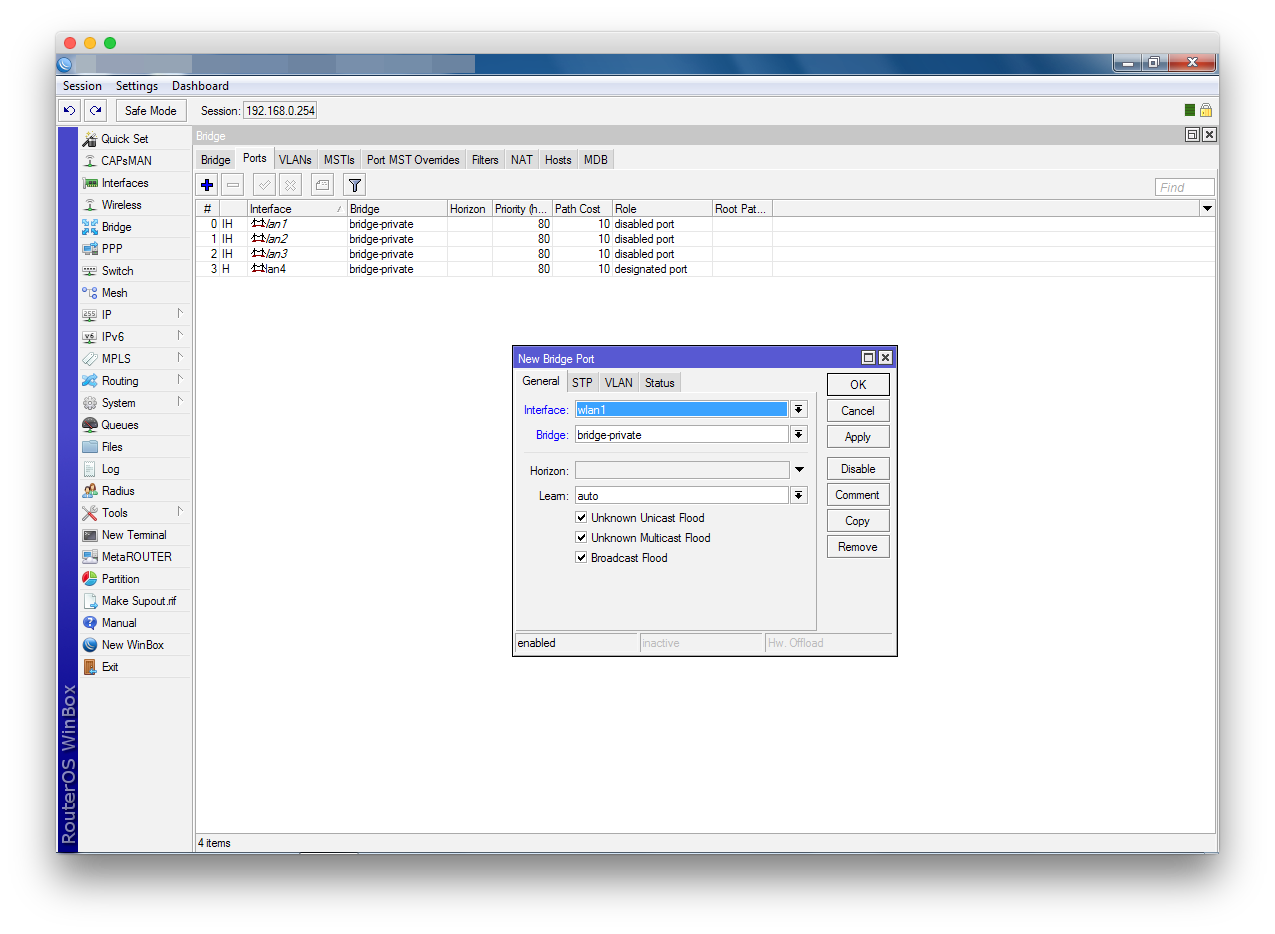
Task: Click the Cancel button
Action: coord(858,411)
